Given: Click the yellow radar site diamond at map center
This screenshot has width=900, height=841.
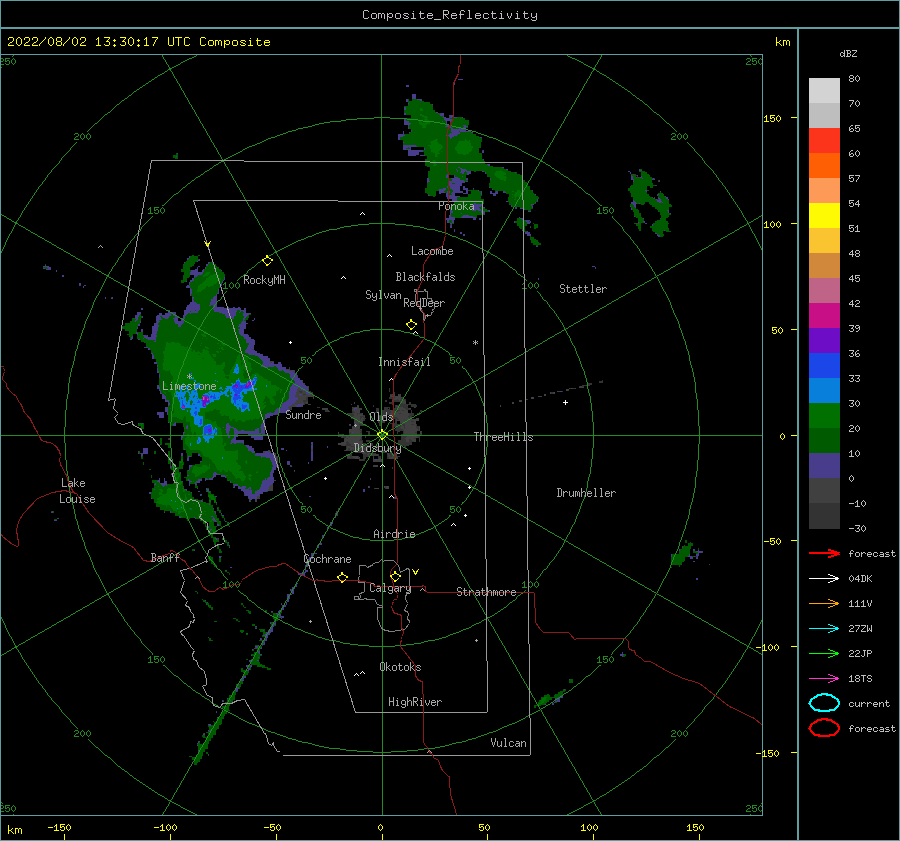Looking at the screenshot, I should pyautogui.click(x=382, y=435).
